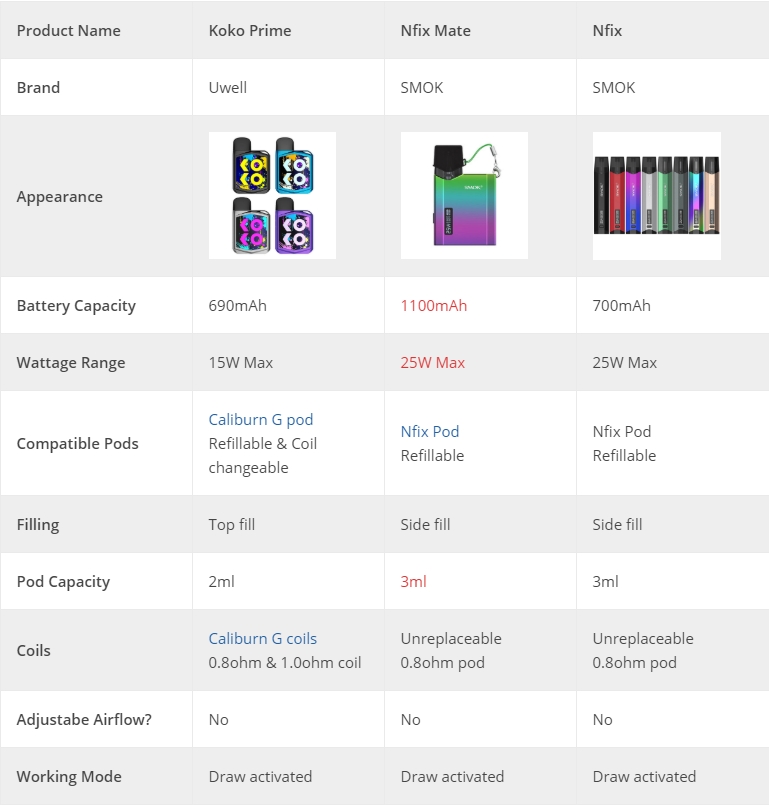Select the Nfix column header
The width and height of the screenshot is (769, 805).
click(607, 30)
